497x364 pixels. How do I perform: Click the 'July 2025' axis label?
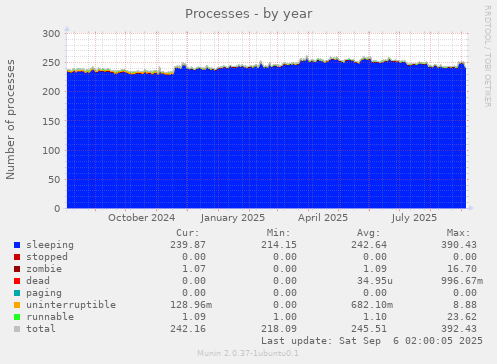coord(414,218)
